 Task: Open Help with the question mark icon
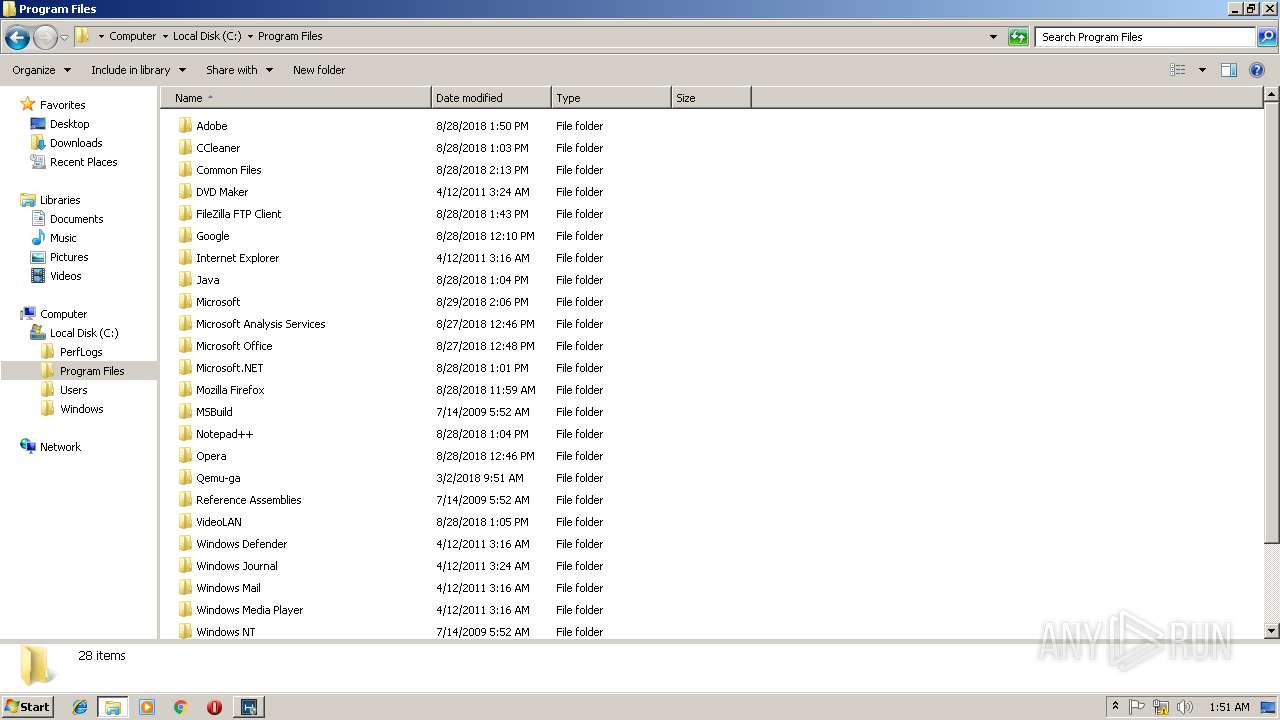[x=1257, y=70]
